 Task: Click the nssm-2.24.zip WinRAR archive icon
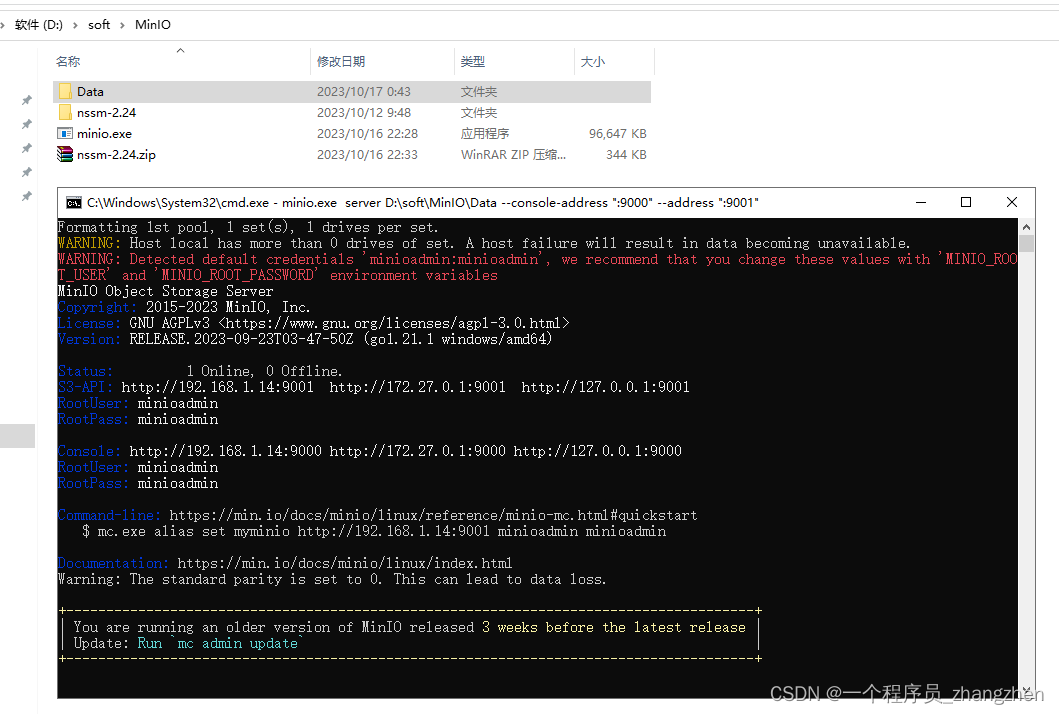(65, 155)
